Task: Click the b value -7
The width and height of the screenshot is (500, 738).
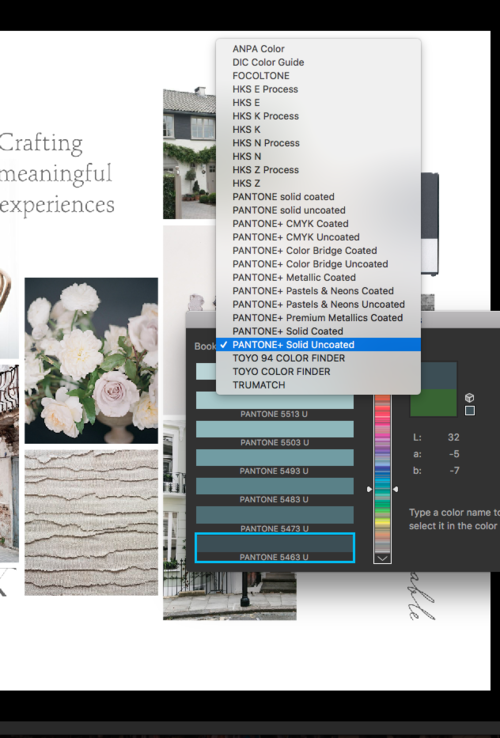Action: pos(454,471)
